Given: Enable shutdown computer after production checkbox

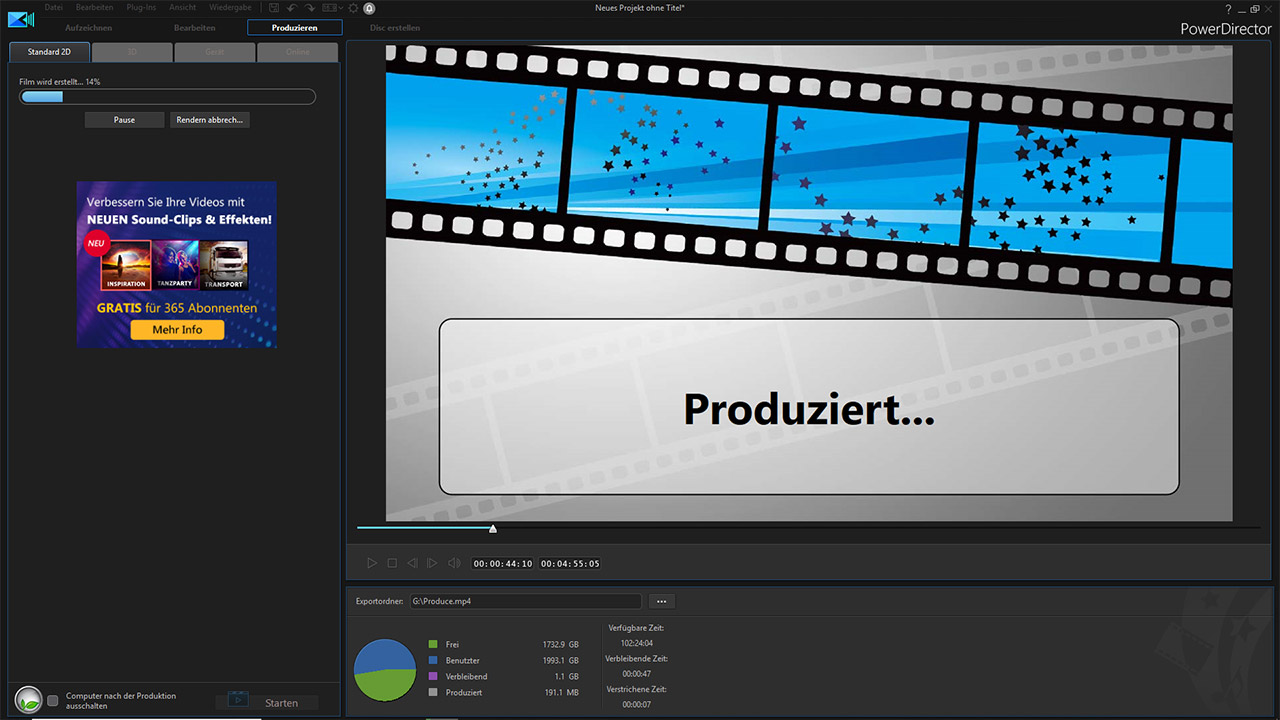Looking at the screenshot, I should click(x=53, y=701).
